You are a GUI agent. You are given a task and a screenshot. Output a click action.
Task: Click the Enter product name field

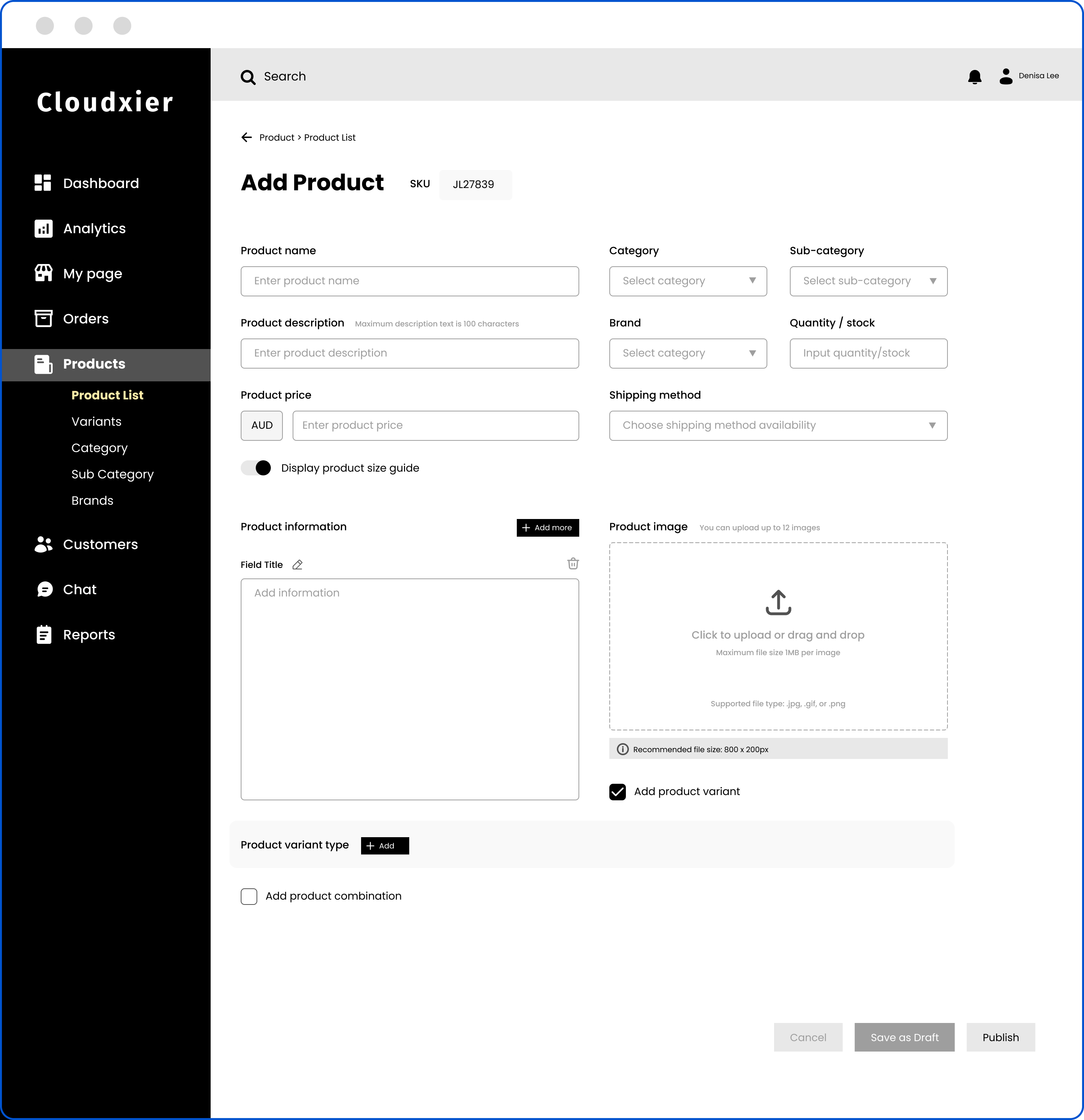point(409,281)
